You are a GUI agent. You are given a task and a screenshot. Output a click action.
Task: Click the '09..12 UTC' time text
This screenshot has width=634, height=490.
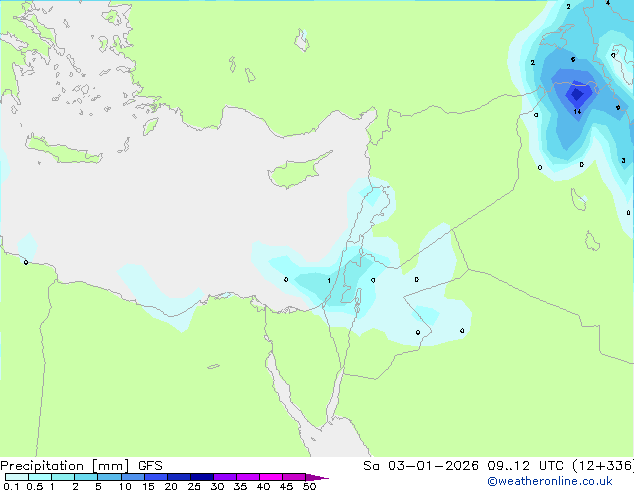coord(526,466)
